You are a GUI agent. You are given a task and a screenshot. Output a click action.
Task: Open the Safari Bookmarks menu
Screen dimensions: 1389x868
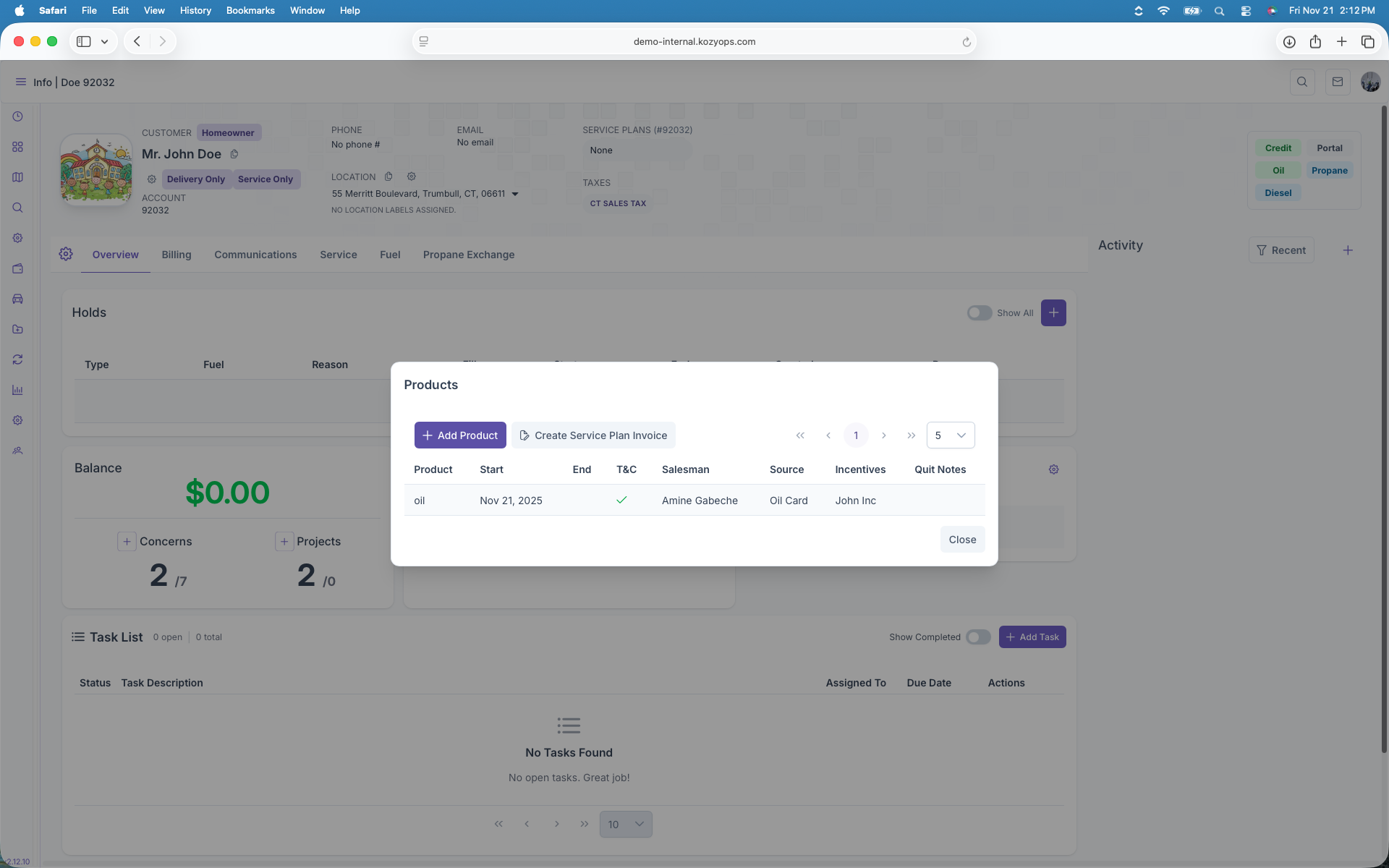tap(250, 10)
